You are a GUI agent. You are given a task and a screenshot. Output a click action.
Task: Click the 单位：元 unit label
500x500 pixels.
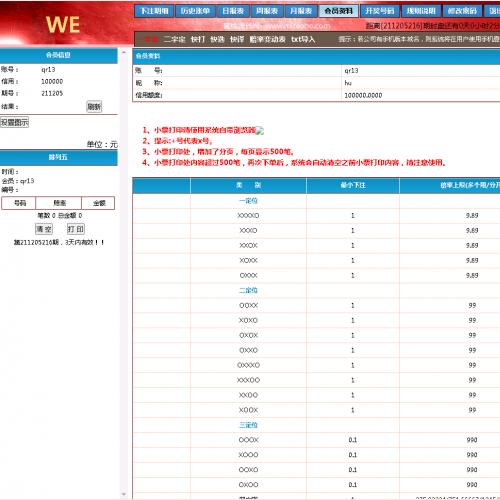pos(102,144)
